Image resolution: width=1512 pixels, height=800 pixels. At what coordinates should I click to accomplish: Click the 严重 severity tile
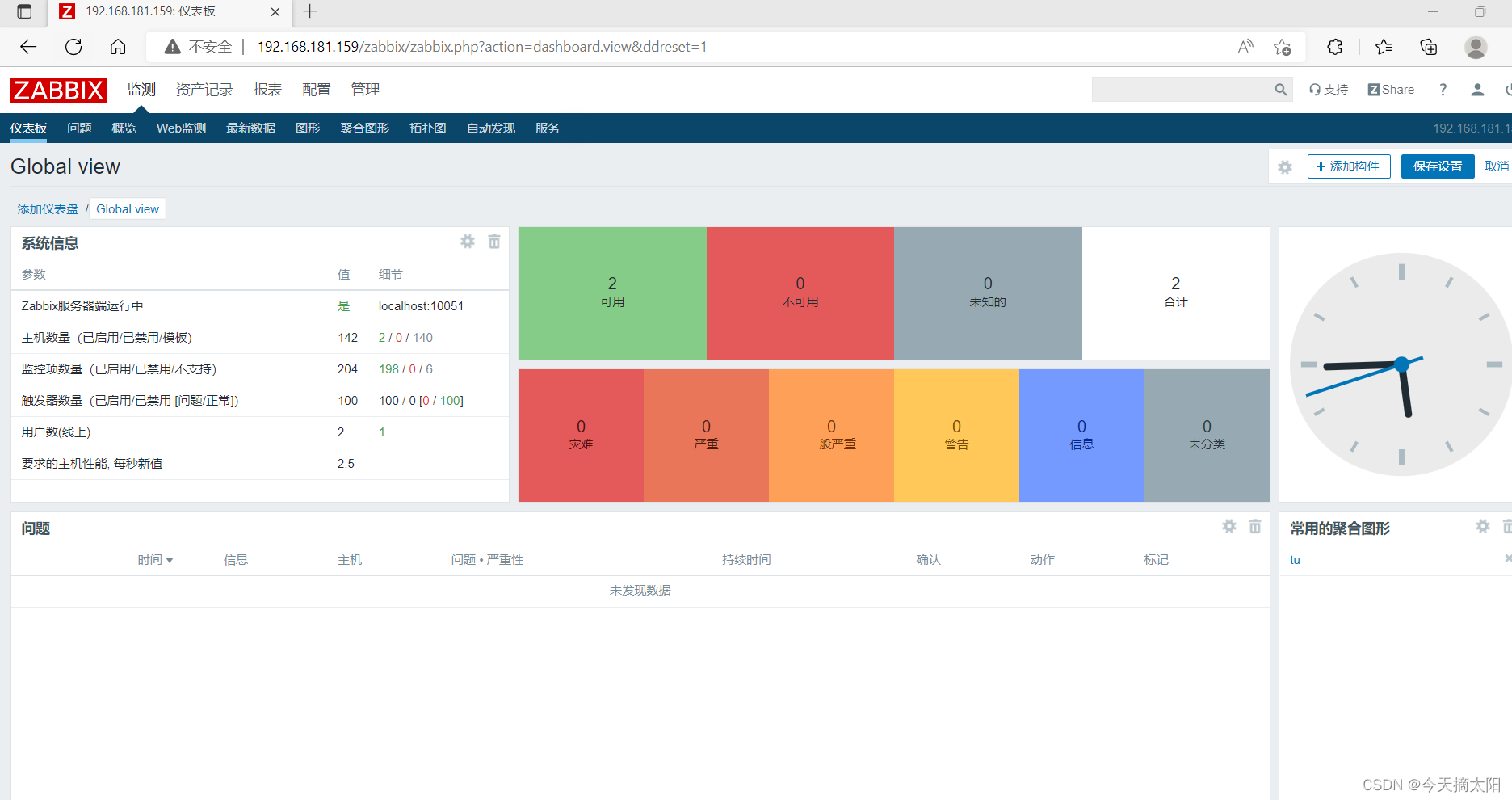[x=706, y=436]
